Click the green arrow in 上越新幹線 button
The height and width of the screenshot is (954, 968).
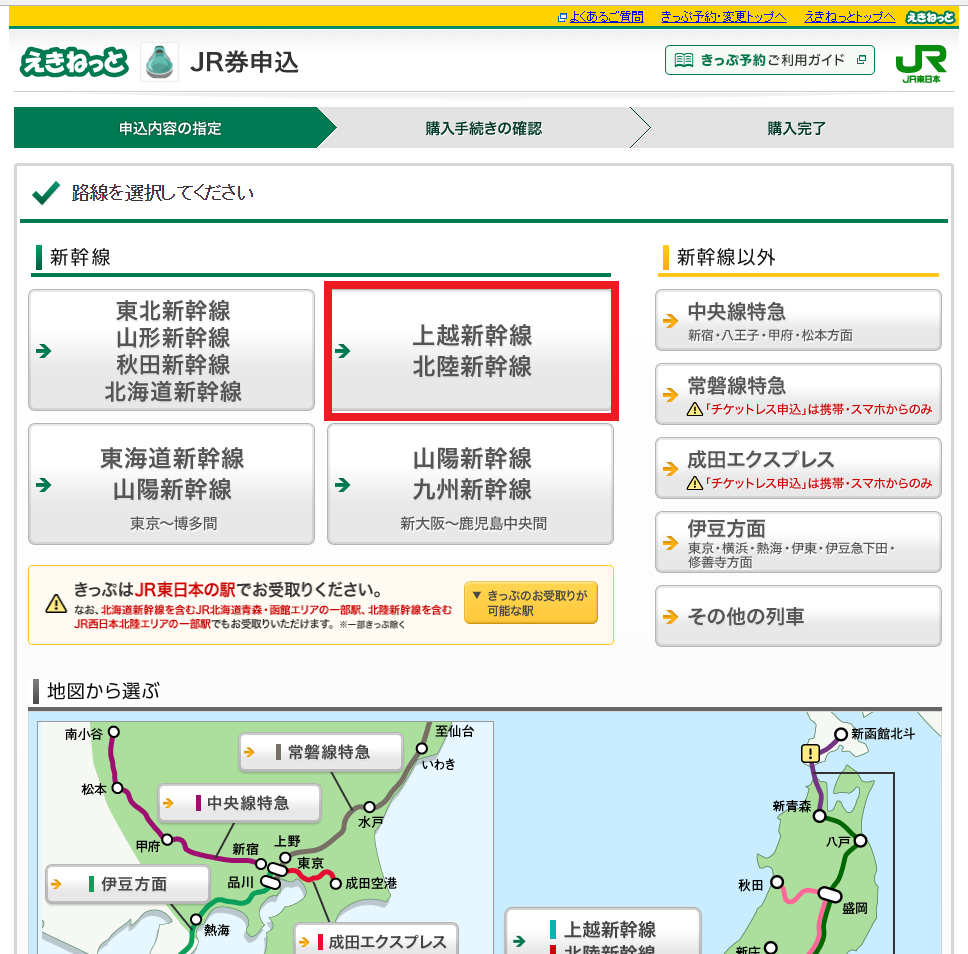tap(343, 351)
